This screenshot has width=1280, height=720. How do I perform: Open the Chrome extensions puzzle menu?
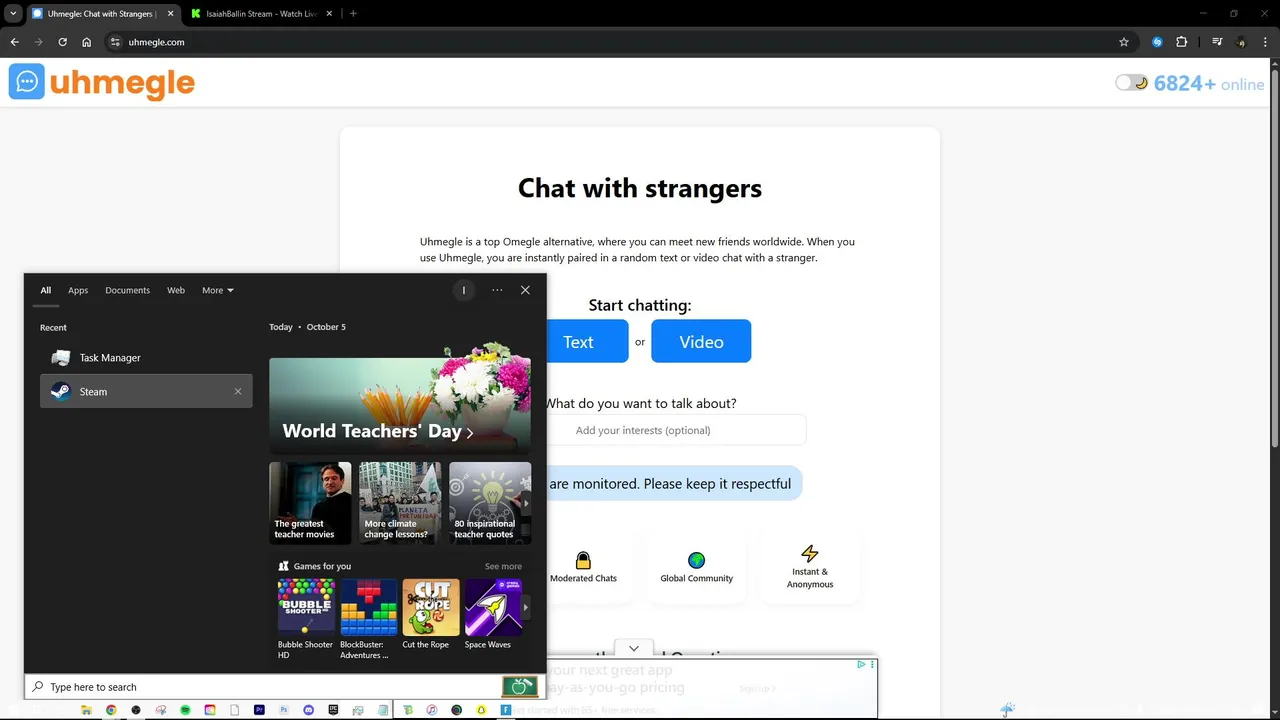click(x=1181, y=42)
